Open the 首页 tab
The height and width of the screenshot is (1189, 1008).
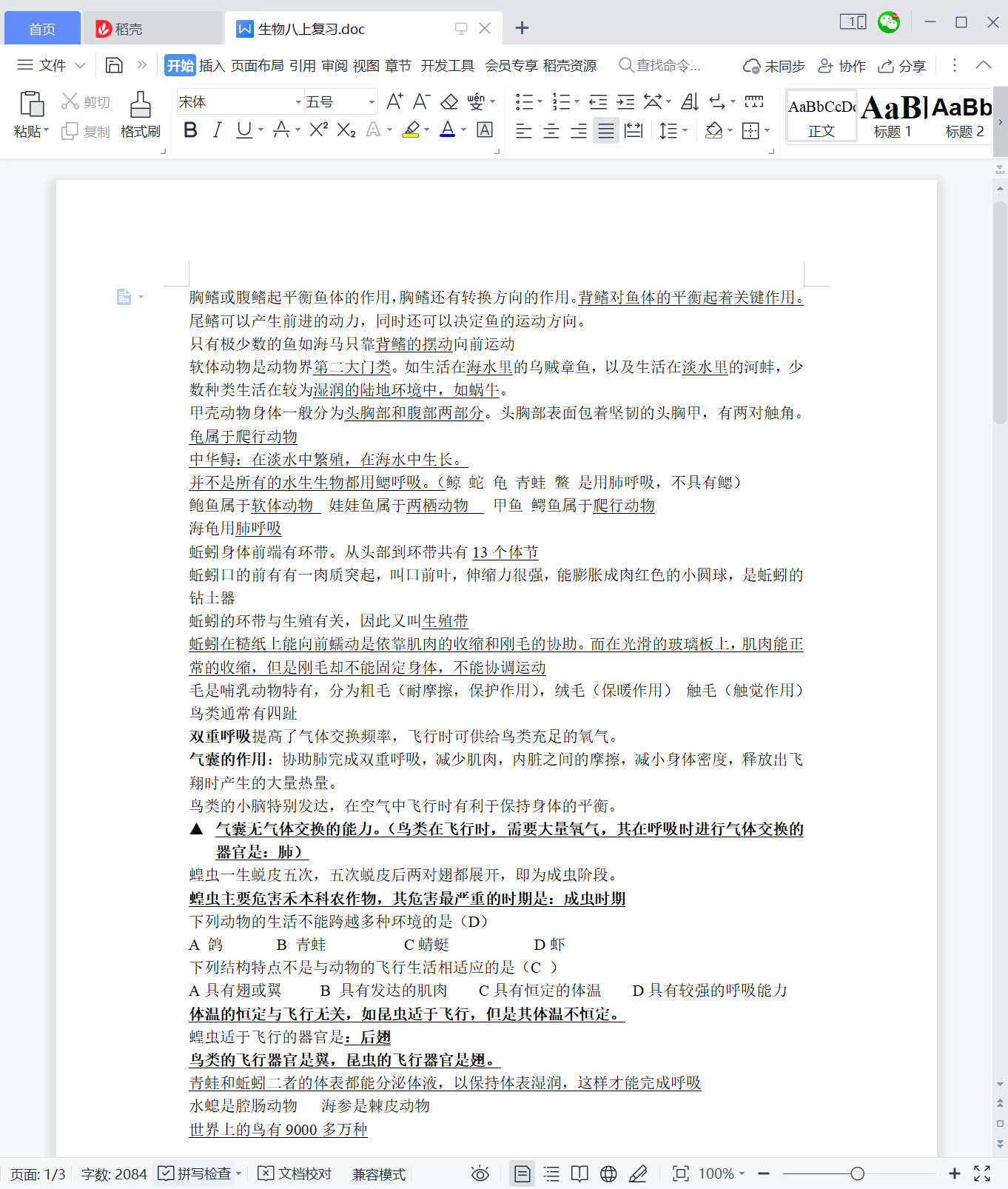click(x=42, y=28)
